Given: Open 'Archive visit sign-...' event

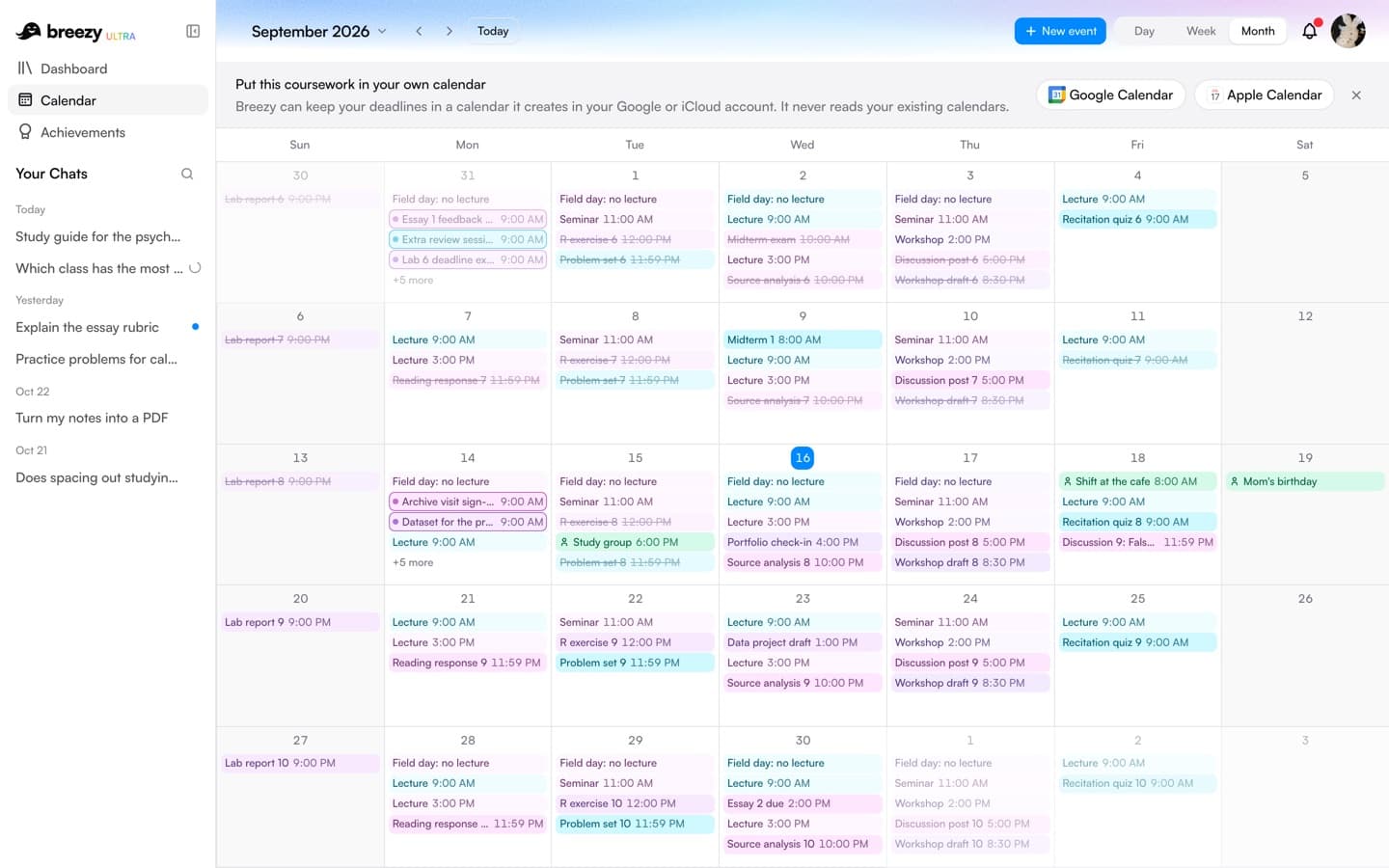Looking at the screenshot, I should pos(468,502).
